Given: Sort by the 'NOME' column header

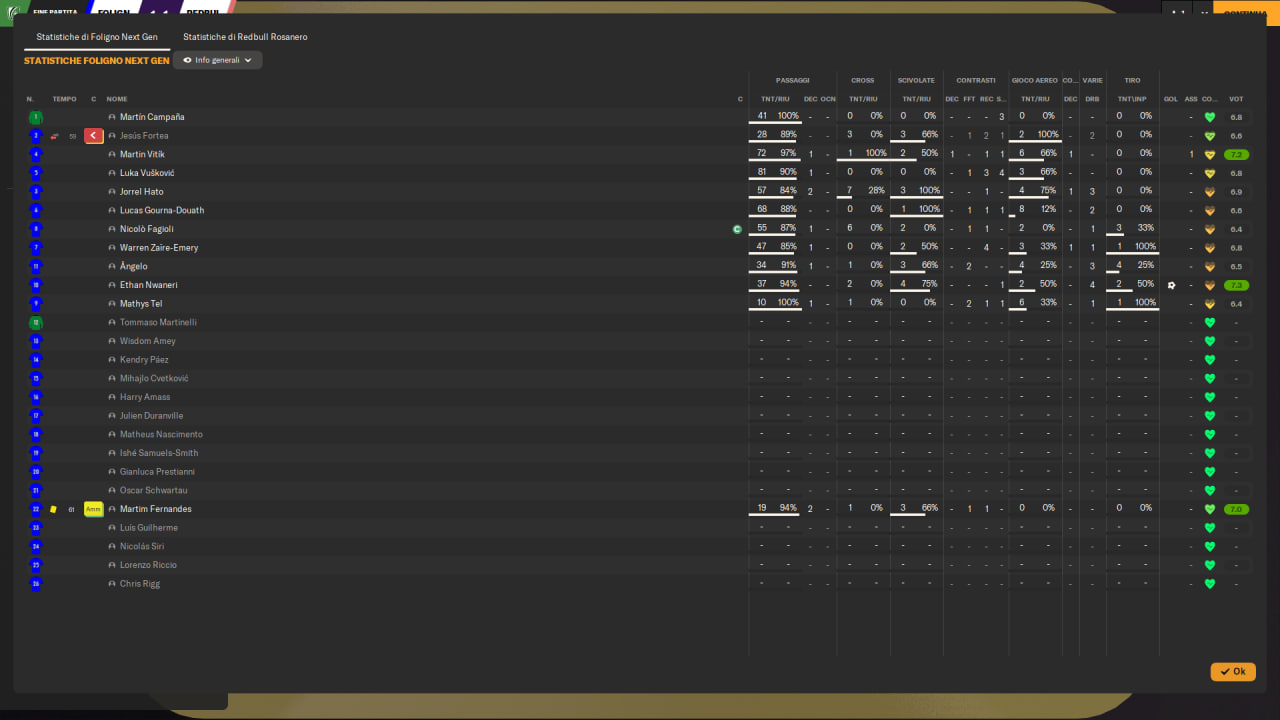Looking at the screenshot, I should point(117,99).
